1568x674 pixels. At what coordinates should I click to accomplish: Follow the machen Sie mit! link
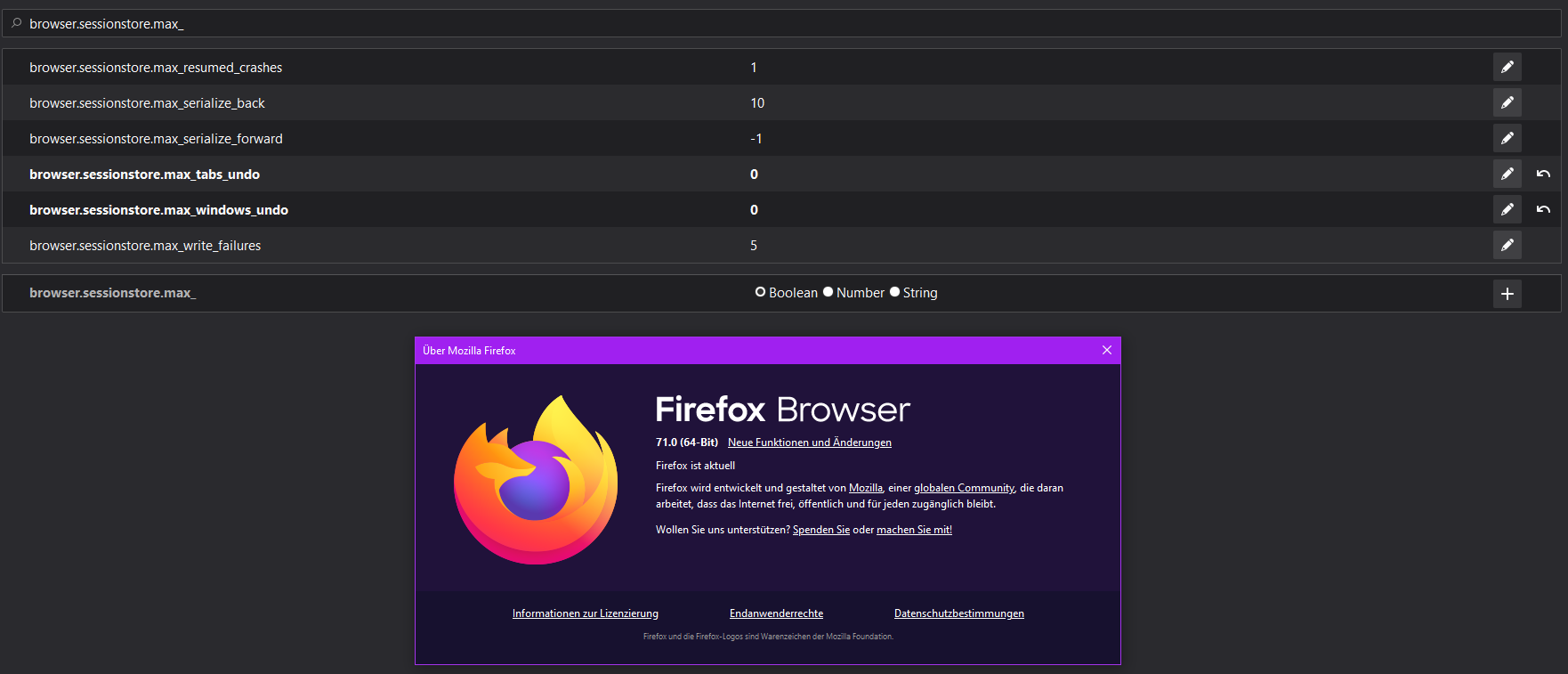pos(914,530)
